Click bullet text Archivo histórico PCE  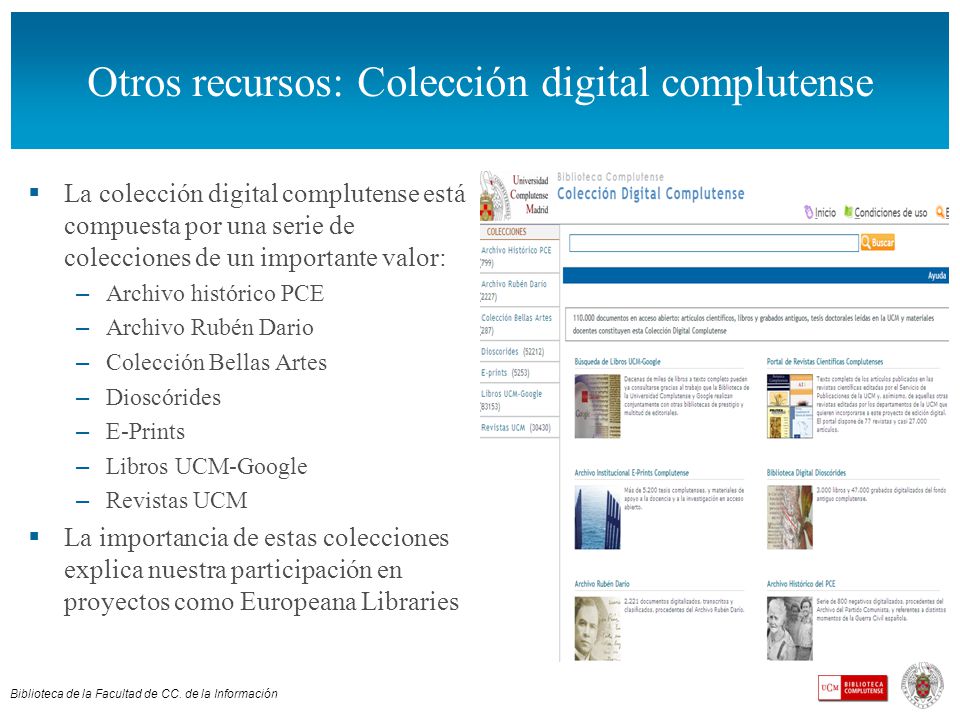215,293
